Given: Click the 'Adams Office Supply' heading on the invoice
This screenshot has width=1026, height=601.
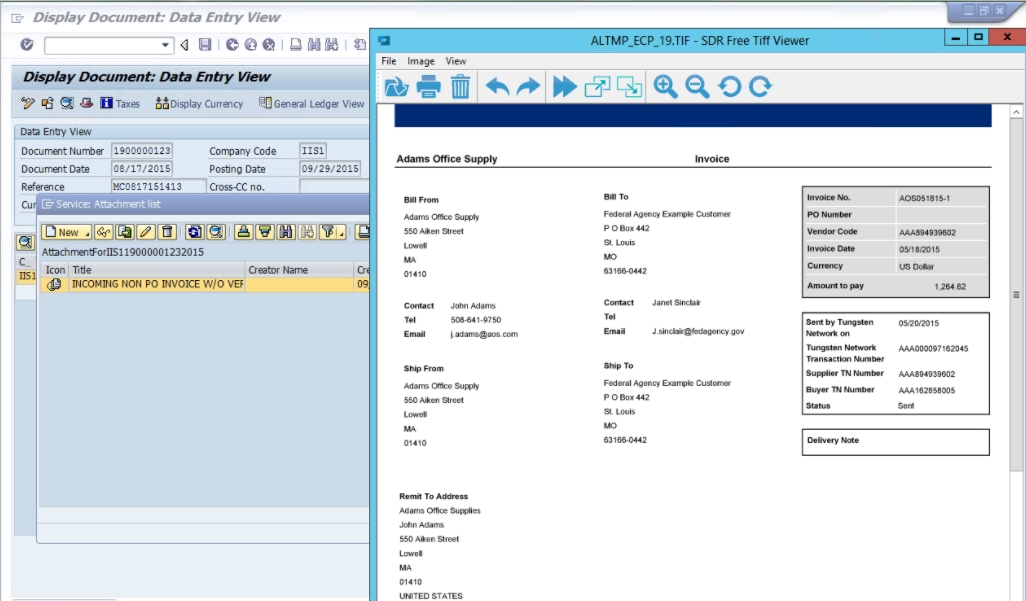Looking at the screenshot, I should point(447,158).
